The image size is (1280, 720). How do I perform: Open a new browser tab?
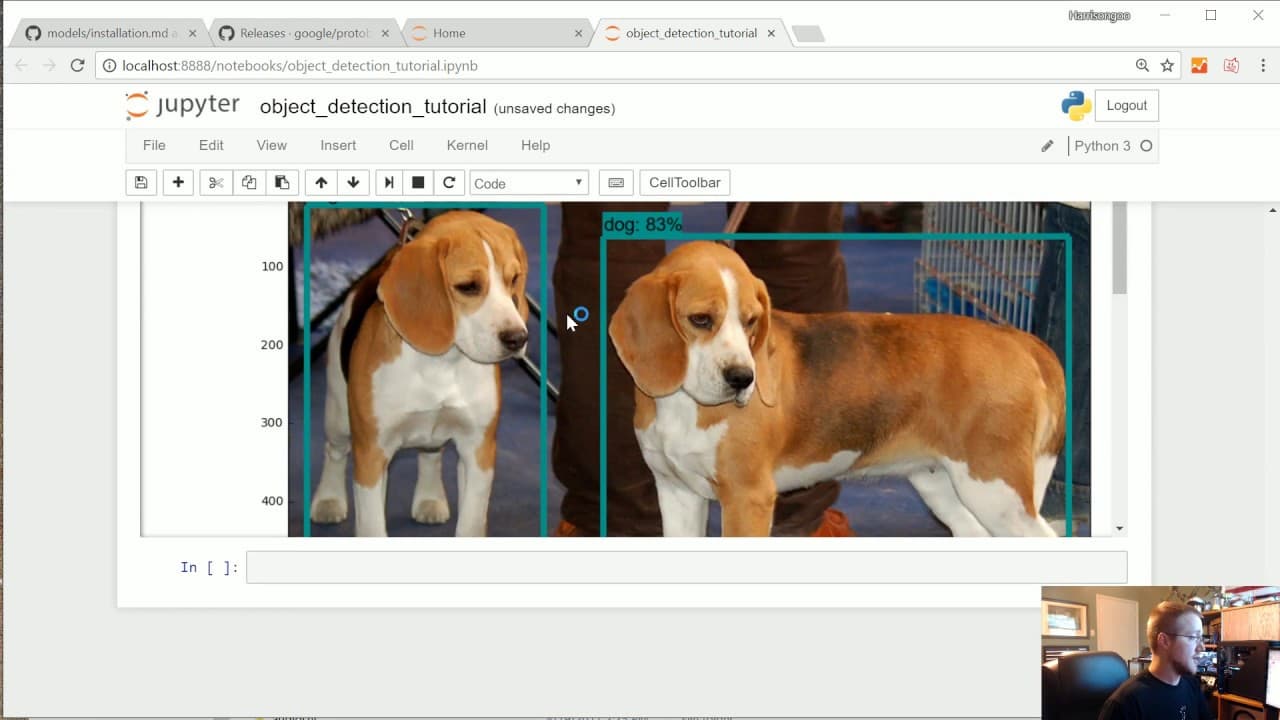[x=808, y=34]
